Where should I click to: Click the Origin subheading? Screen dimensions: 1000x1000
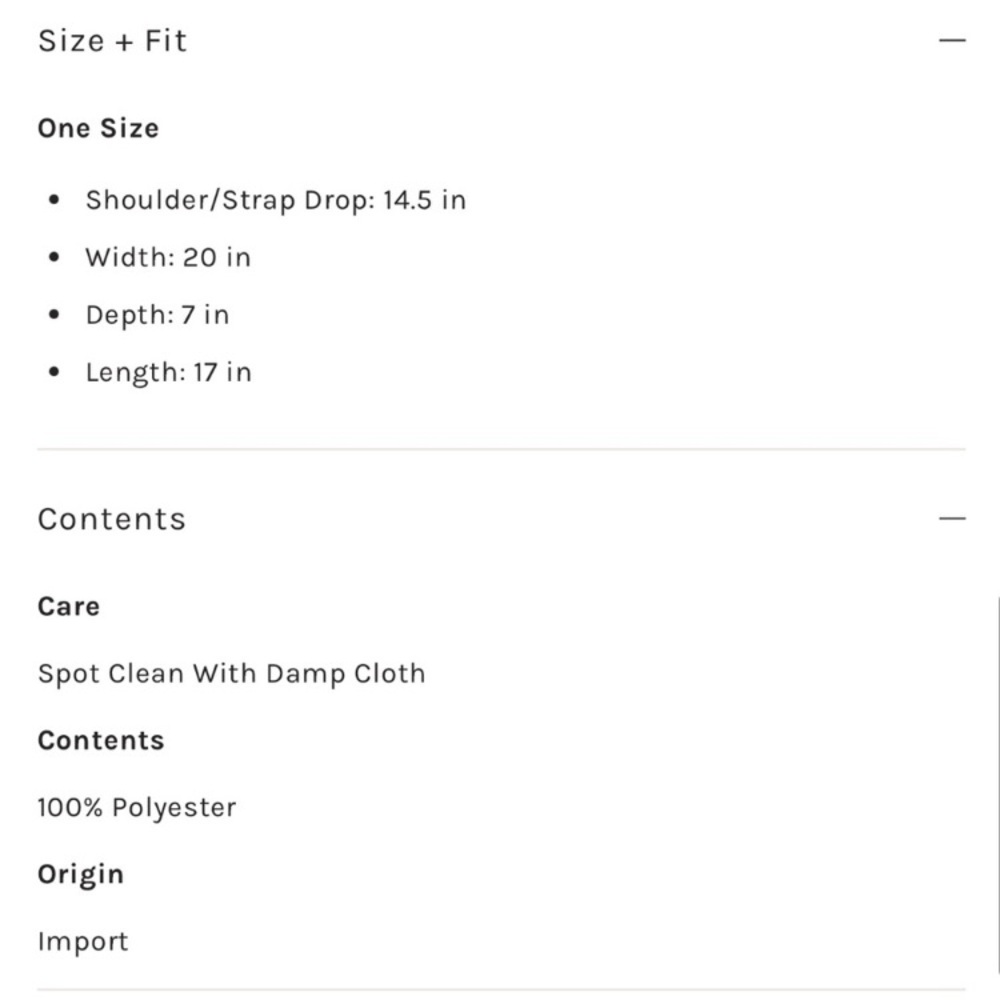click(80, 875)
